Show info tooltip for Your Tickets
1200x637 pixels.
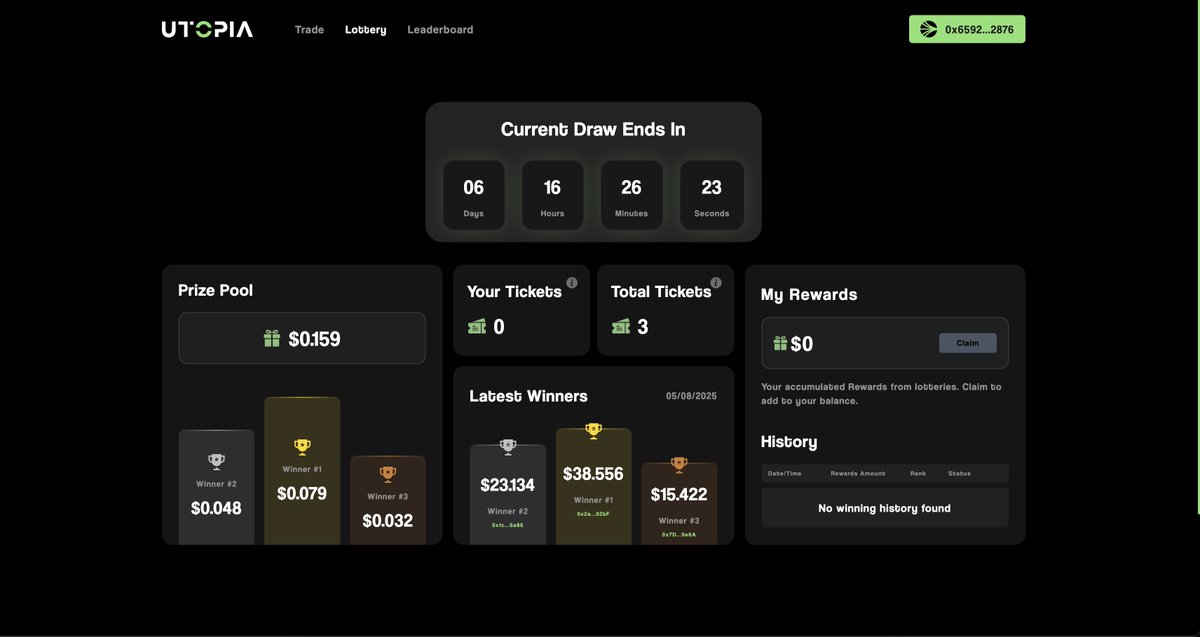click(572, 283)
